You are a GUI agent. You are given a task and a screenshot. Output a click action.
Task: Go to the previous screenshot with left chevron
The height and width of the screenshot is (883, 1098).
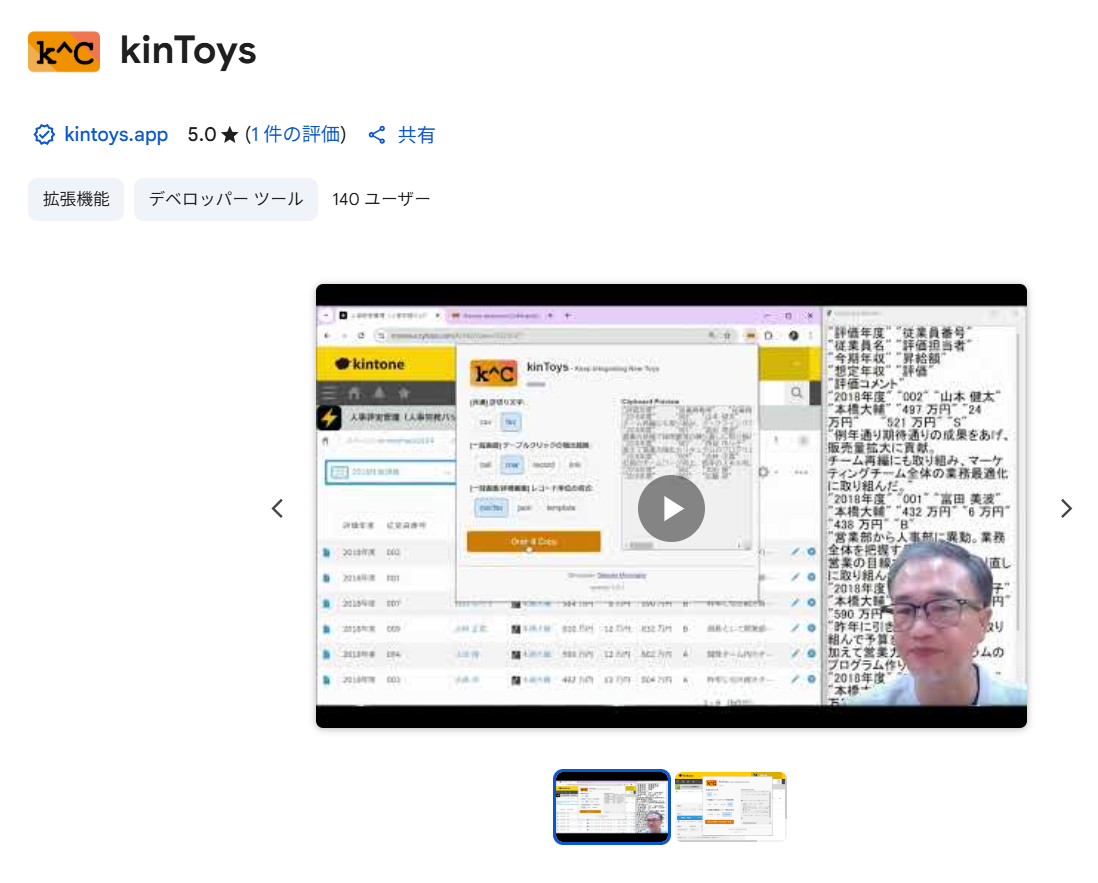point(277,508)
